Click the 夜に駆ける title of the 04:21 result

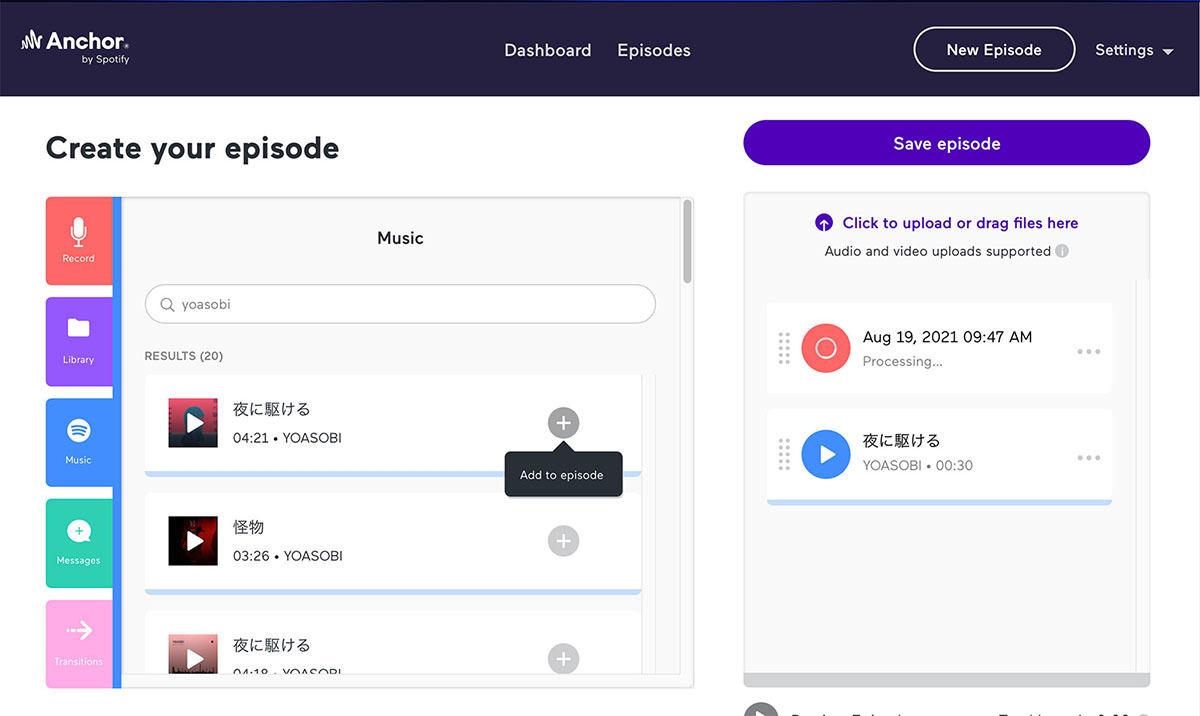[x=271, y=409]
